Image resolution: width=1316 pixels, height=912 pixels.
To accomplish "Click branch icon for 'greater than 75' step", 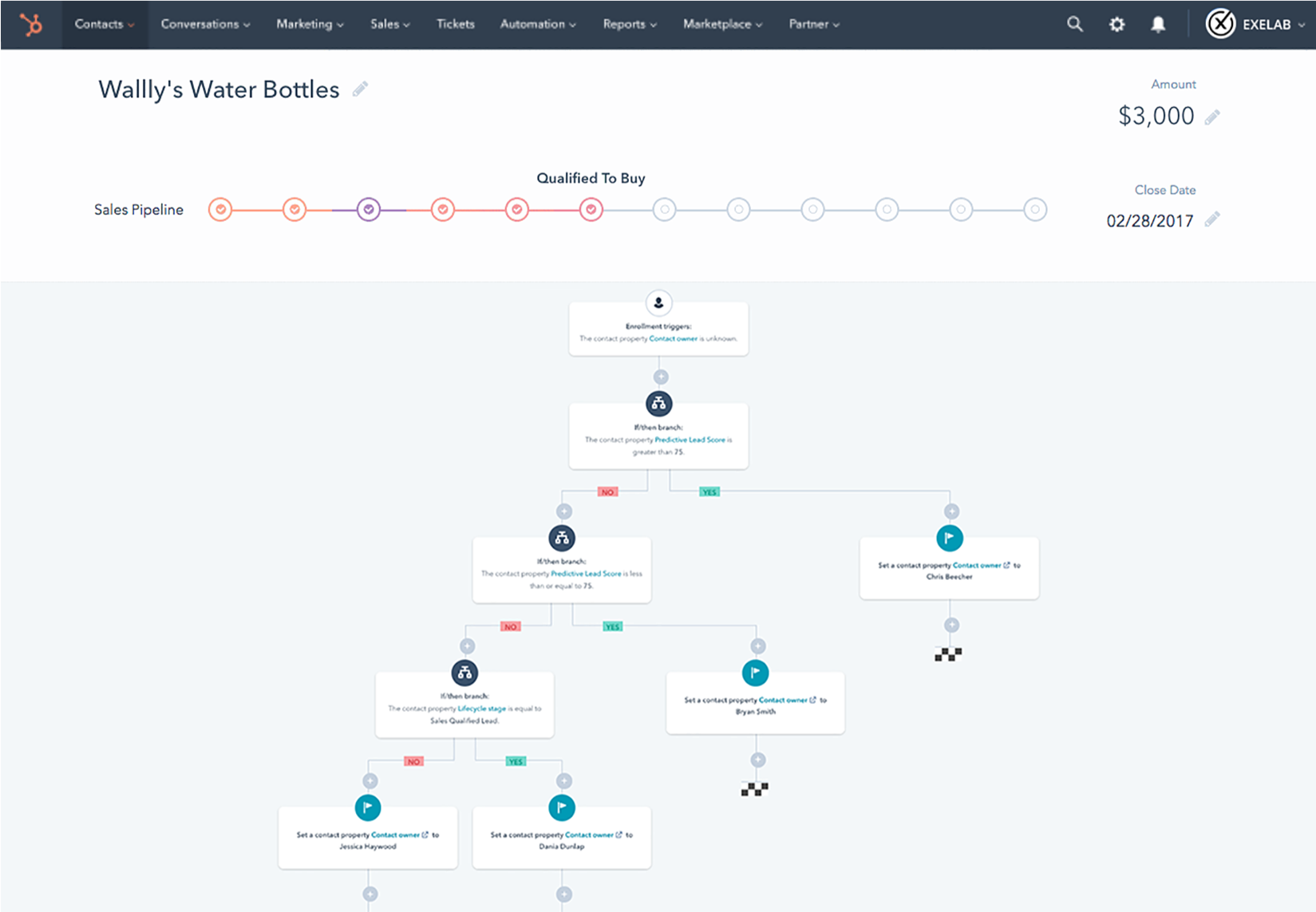I will pyautogui.click(x=658, y=404).
